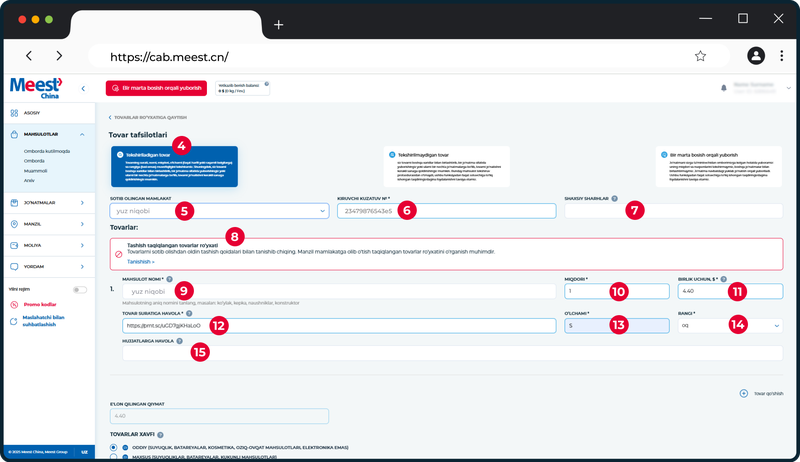Open the notifications bell
Image resolution: width=800 pixels, height=462 pixels.
coord(723,88)
